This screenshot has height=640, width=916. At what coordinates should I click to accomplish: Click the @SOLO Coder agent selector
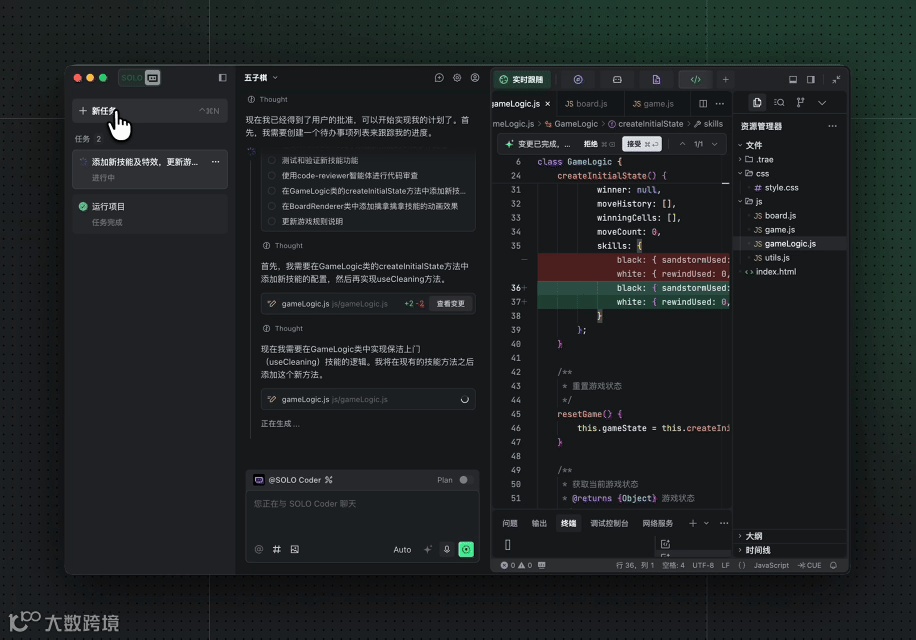293,480
